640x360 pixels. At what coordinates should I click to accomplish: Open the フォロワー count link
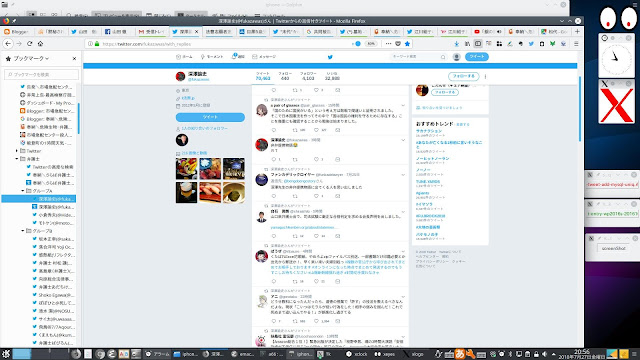point(308,76)
